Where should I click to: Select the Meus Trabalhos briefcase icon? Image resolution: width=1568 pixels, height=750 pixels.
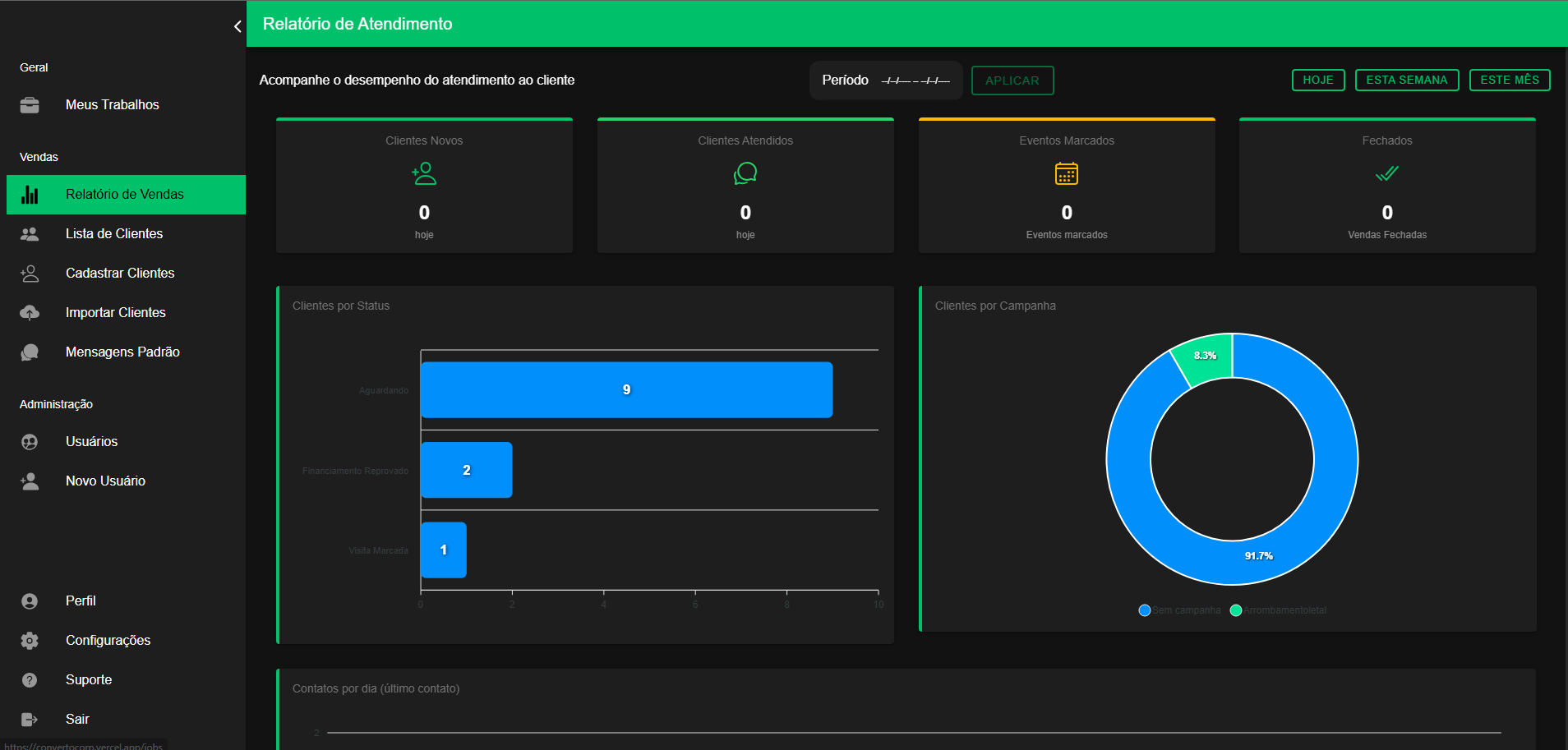tap(30, 104)
